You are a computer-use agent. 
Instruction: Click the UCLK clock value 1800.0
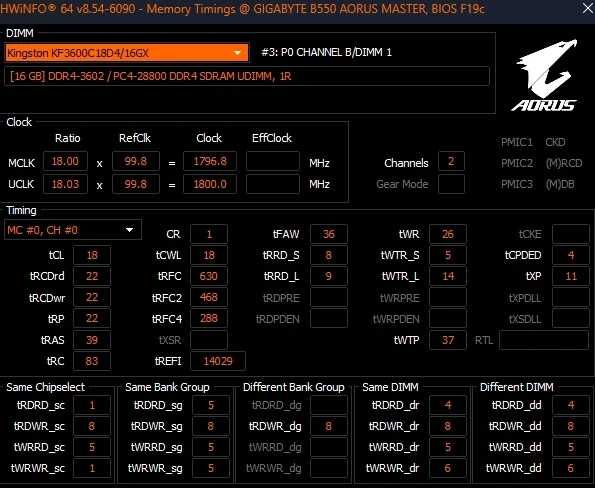(210, 184)
